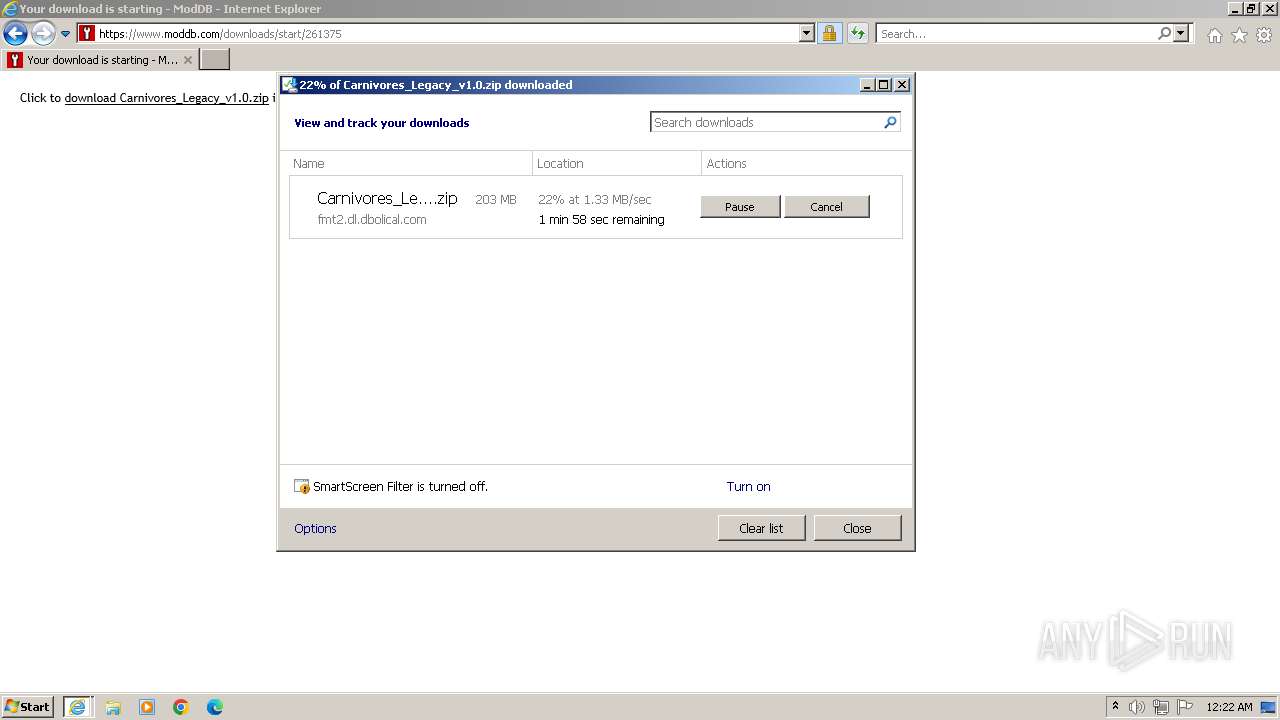
Task: Open File Explorer folder taskbar icon
Action: pyautogui.click(x=113, y=707)
